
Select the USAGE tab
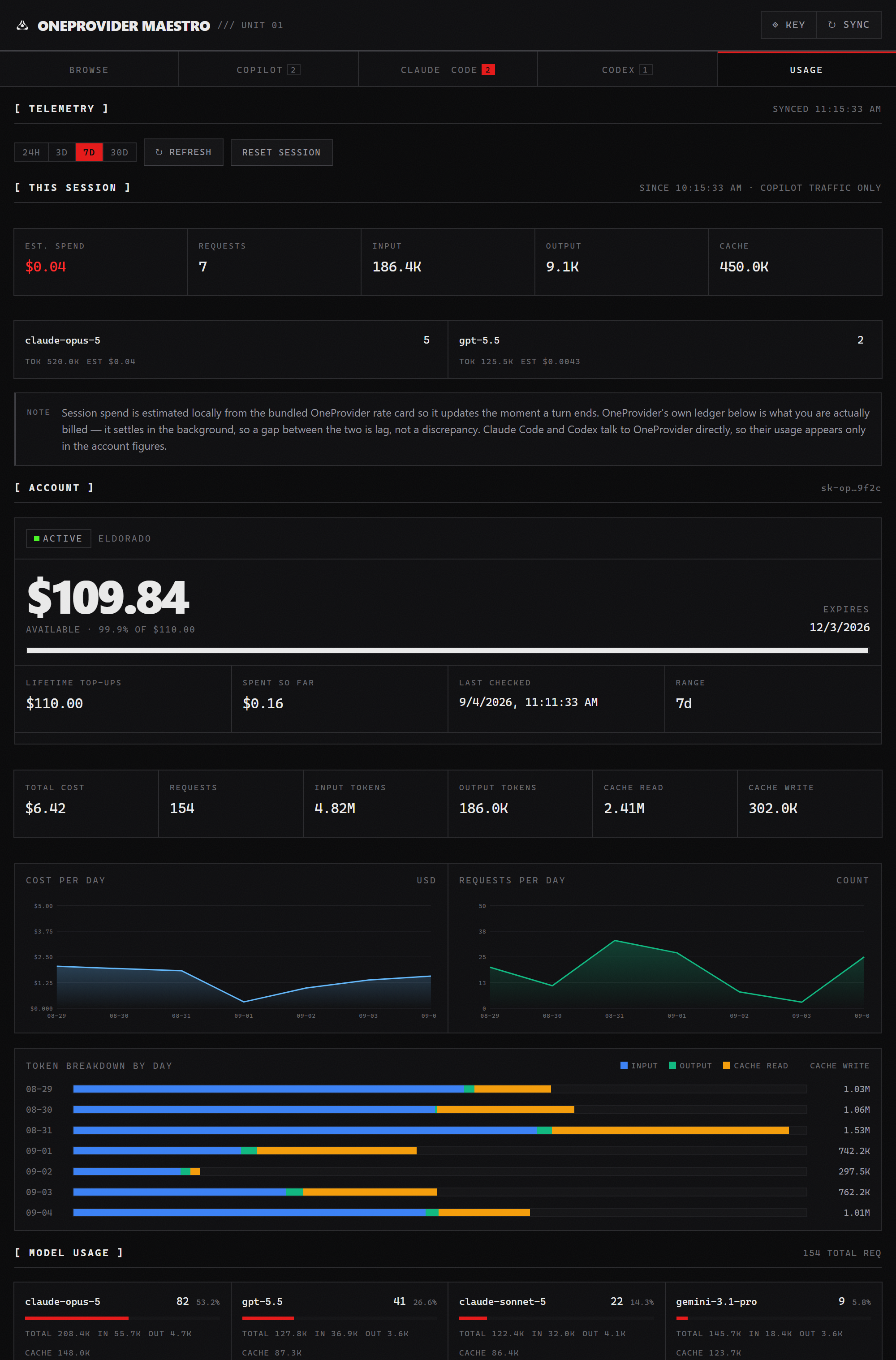pyautogui.click(x=806, y=70)
